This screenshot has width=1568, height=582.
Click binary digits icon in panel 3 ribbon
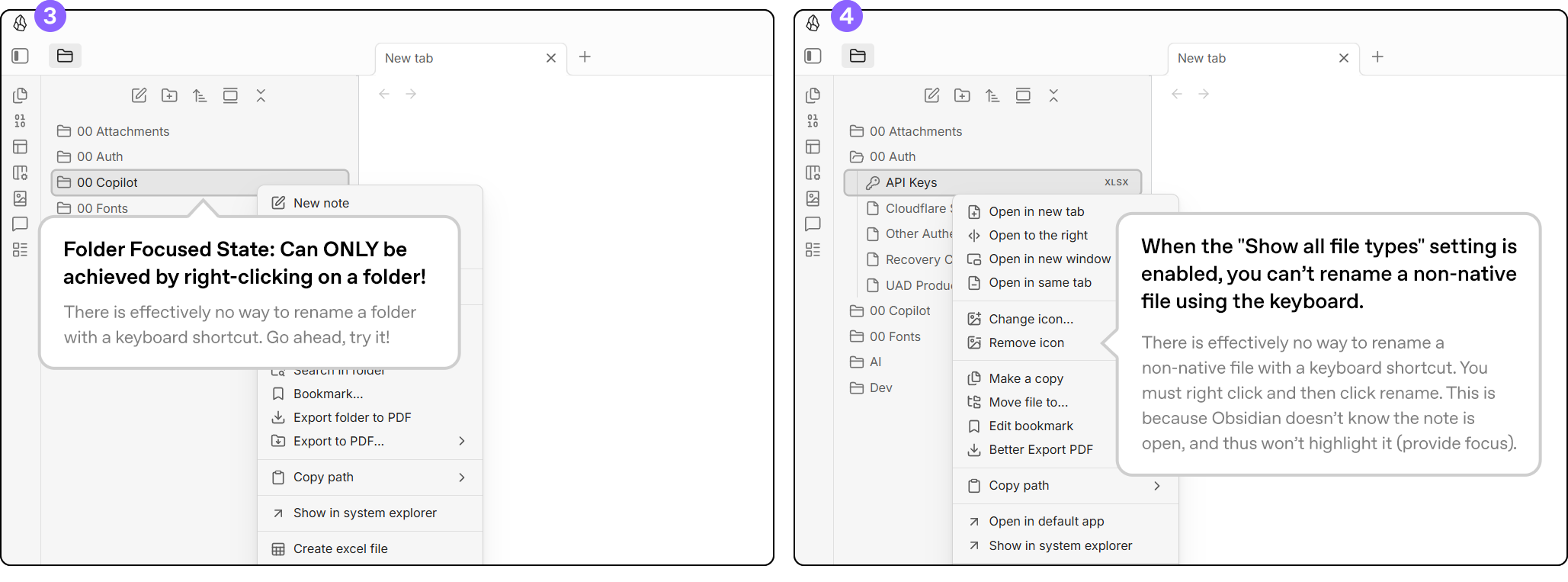[x=21, y=121]
